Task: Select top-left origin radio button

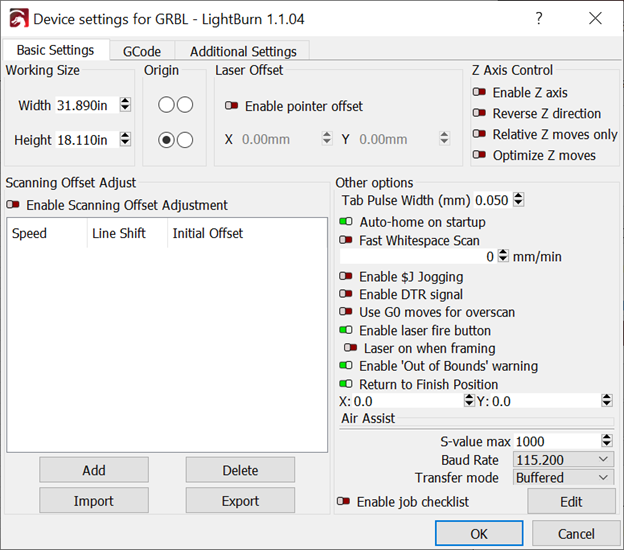Action: (x=166, y=105)
